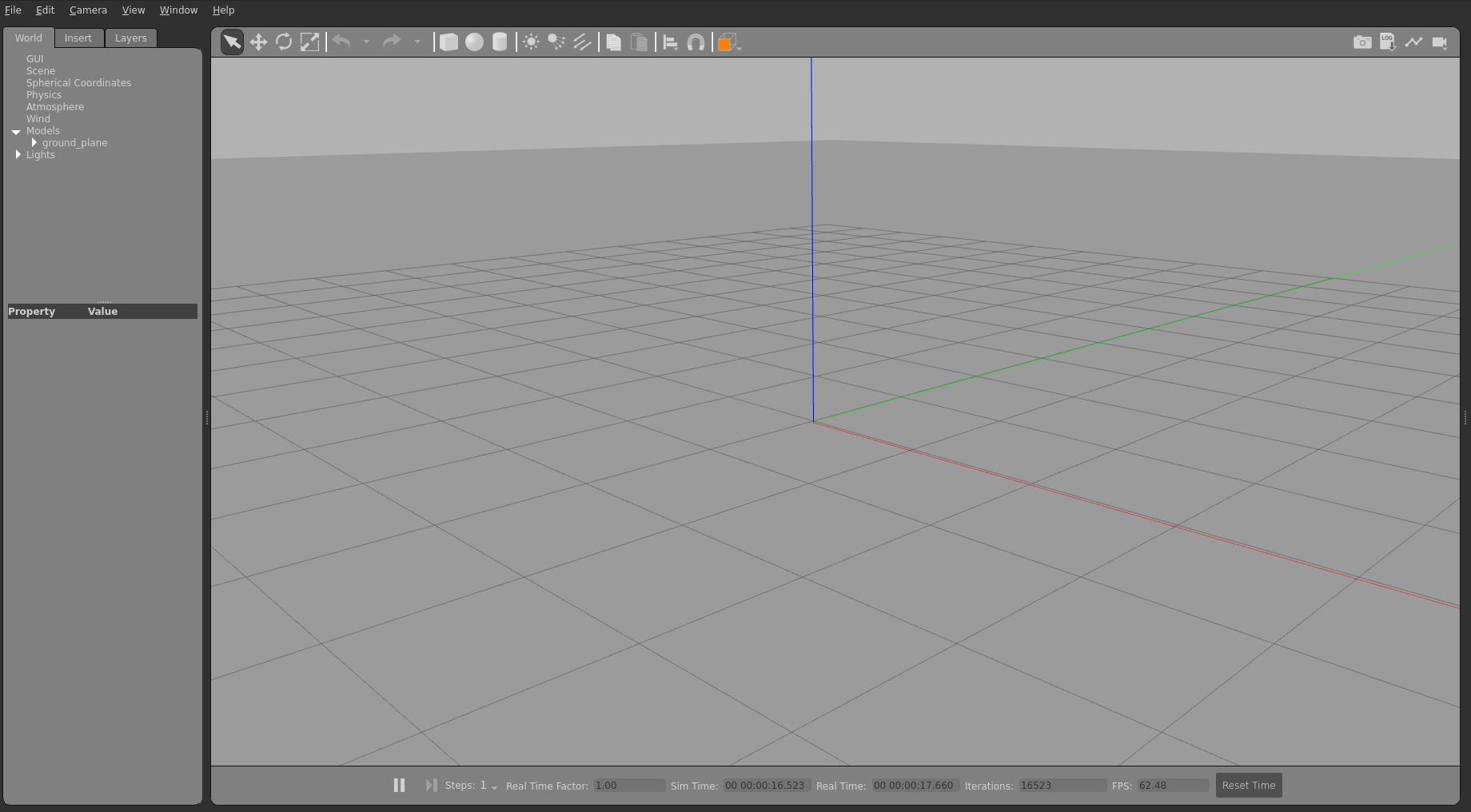This screenshot has height=812, width=1471.
Task: Open the data logging tool
Action: coord(1388,42)
